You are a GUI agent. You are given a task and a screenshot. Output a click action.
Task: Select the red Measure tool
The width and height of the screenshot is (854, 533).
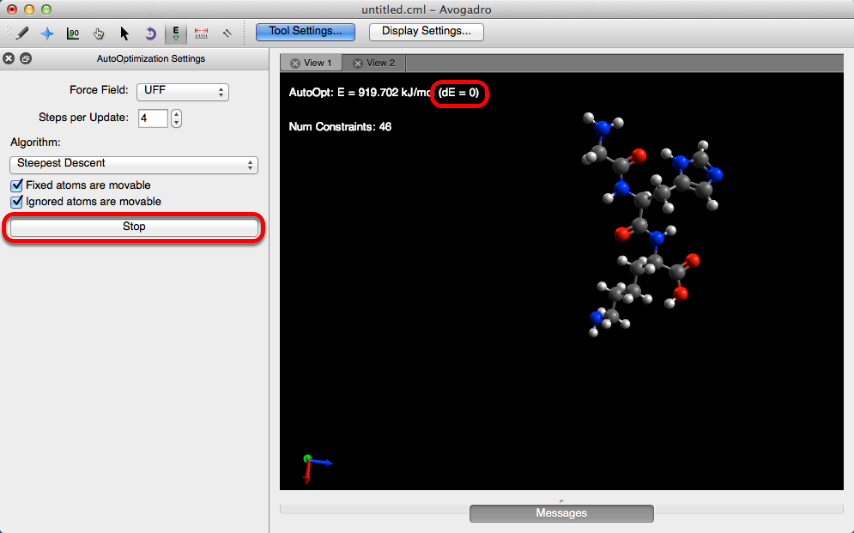201,32
